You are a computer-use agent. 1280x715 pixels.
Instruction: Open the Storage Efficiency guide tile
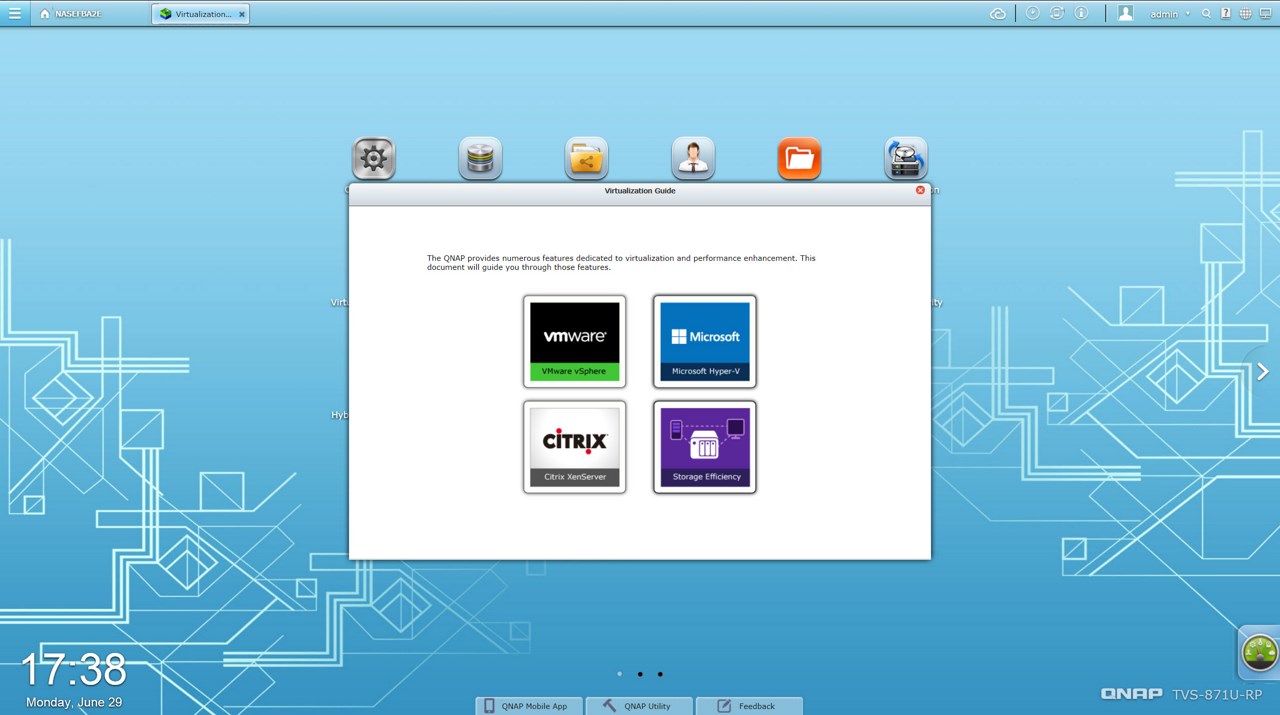pos(705,447)
